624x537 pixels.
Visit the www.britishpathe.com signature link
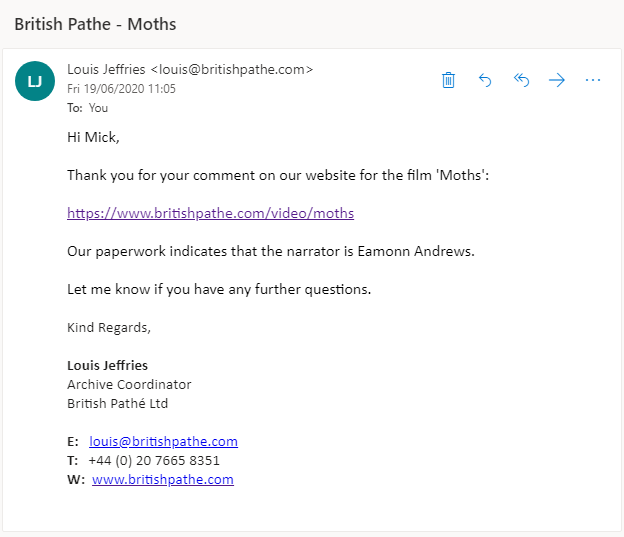point(163,479)
